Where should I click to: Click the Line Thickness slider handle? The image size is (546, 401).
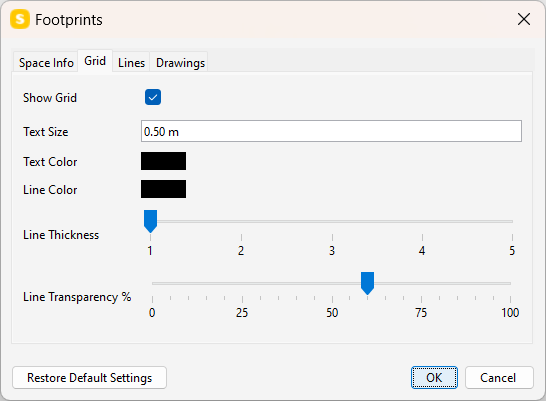pyautogui.click(x=150, y=221)
